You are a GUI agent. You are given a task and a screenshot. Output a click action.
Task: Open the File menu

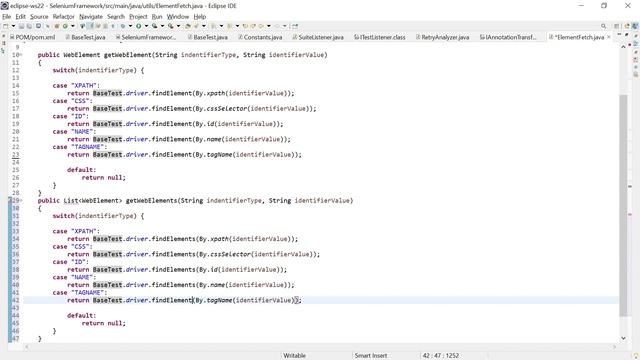[x=7, y=17]
